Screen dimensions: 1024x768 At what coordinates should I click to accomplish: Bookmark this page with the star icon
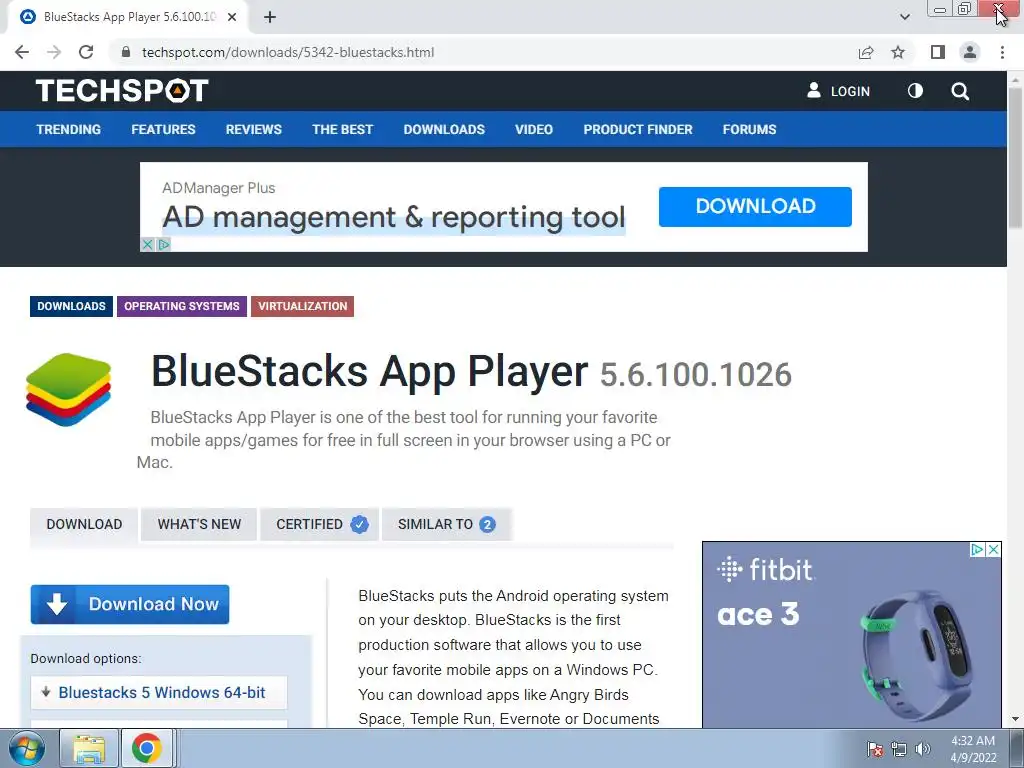coord(898,52)
